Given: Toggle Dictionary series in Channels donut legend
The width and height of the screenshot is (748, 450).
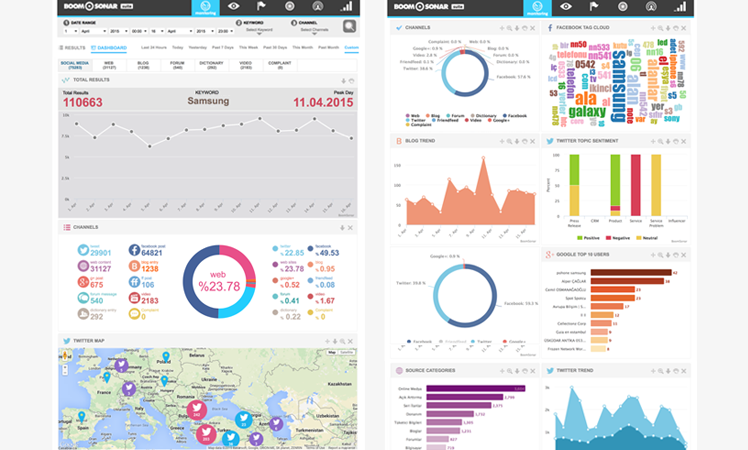Looking at the screenshot, I should [x=483, y=115].
